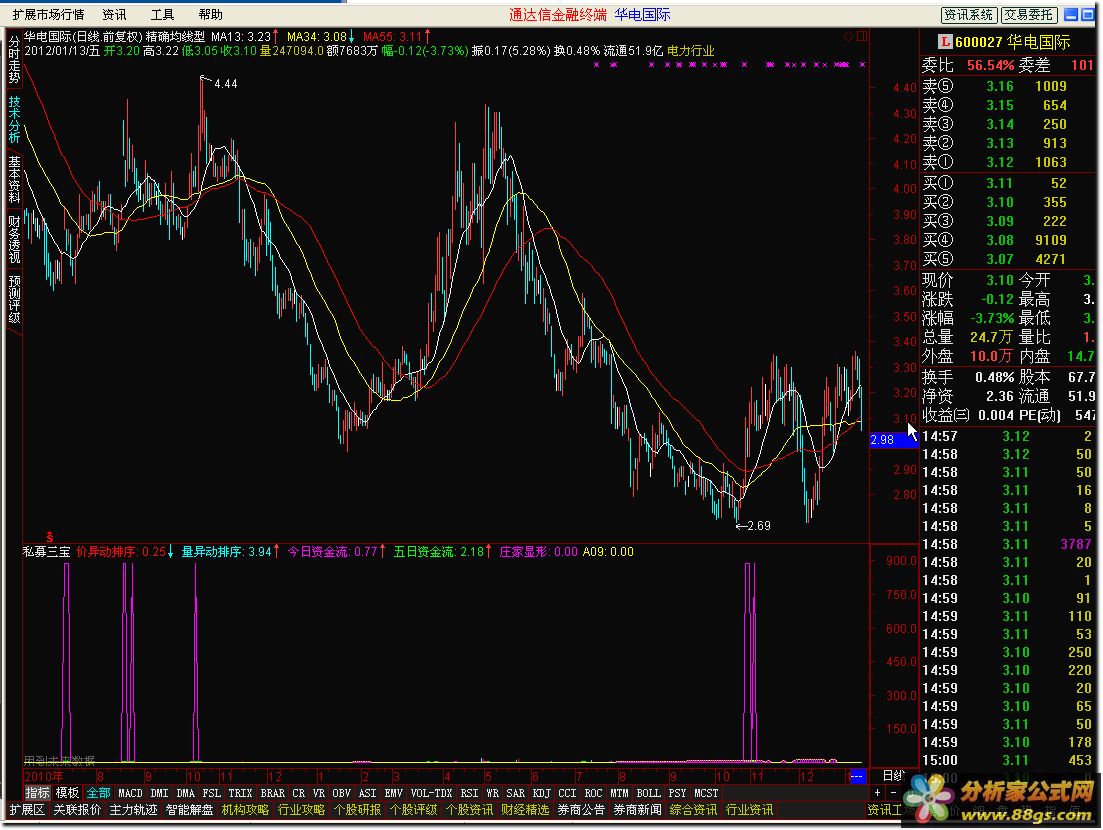The width and height of the screenshot is (1103, 830).
Task: Click the blue dashed button on timeline
Action: 857,776
